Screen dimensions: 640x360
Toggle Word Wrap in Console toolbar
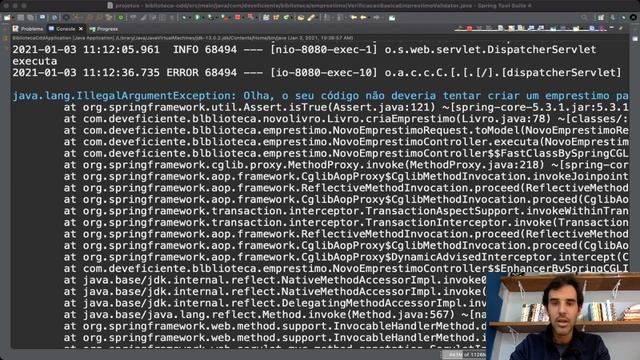tap(521, 29)
